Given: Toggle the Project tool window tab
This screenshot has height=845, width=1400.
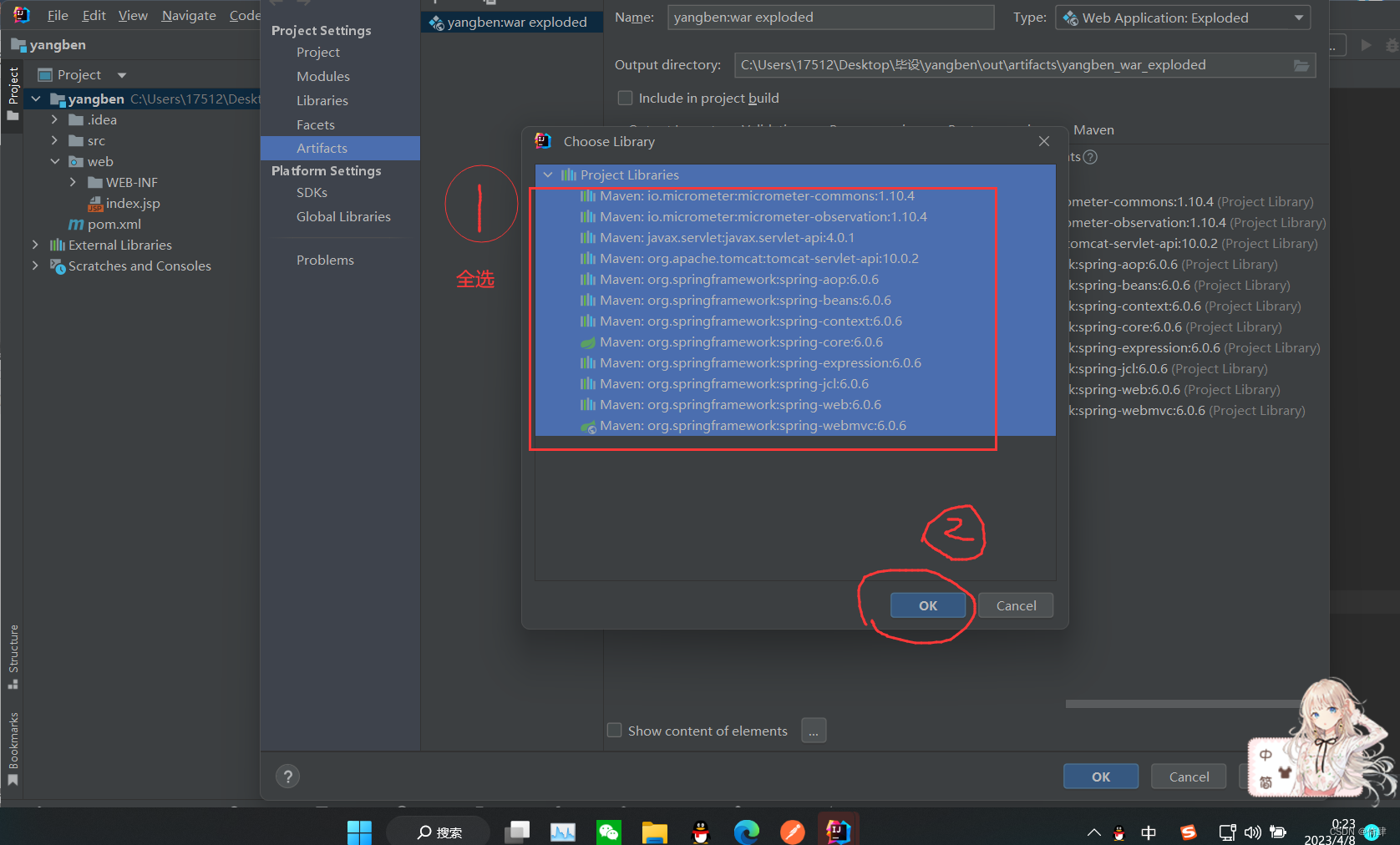Looking at the screenshot, I should [x=13, y=94].
